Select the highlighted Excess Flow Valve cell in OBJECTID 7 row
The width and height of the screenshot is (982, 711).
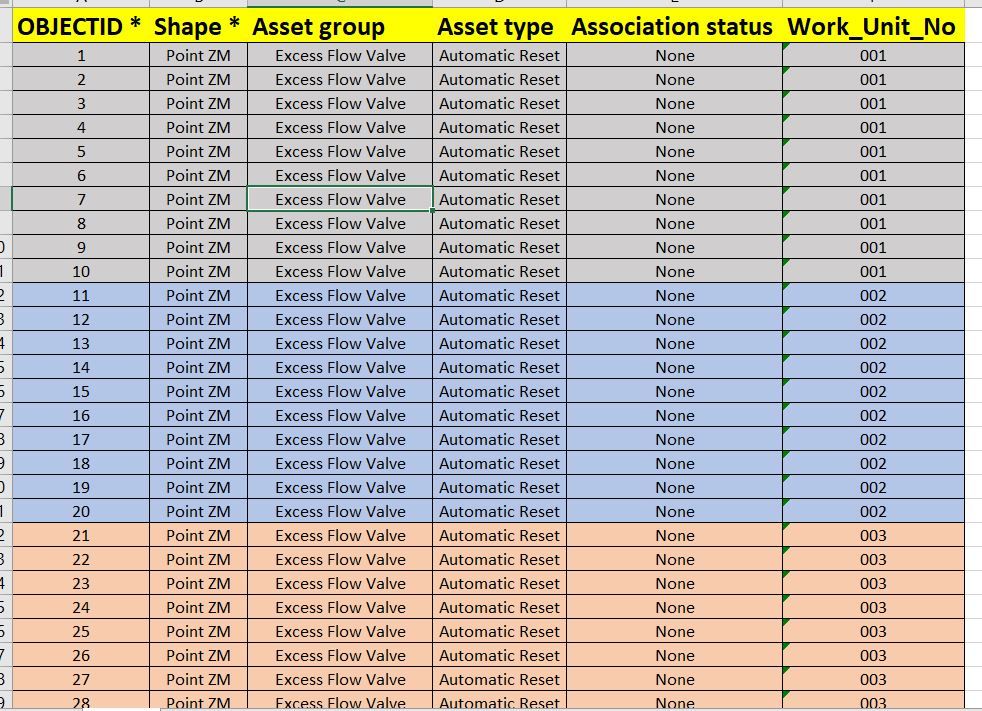click(x=340, y=199)
